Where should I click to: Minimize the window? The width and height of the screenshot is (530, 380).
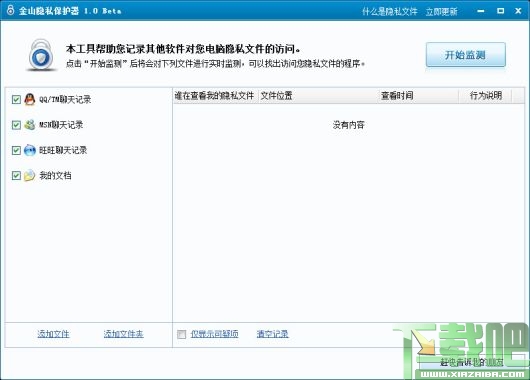pyautogui.click(x=481, y=11)
